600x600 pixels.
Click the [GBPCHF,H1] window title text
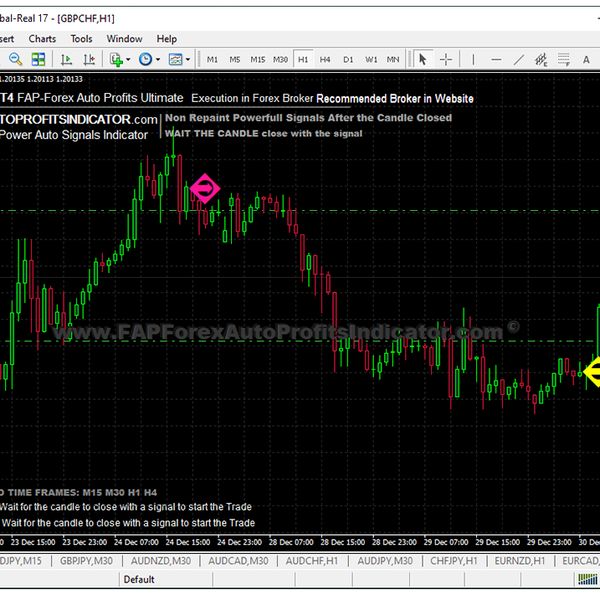[x=86, y=18]
